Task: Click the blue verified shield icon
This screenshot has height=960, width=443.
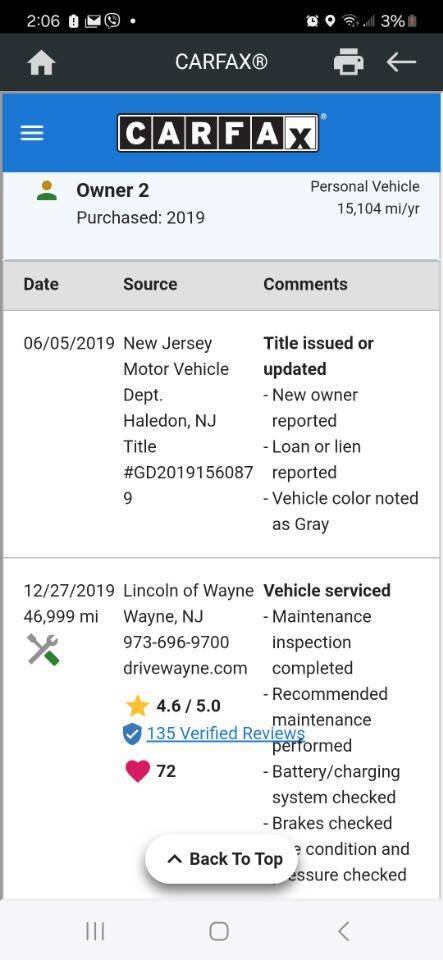Action: tap(132, 733)
